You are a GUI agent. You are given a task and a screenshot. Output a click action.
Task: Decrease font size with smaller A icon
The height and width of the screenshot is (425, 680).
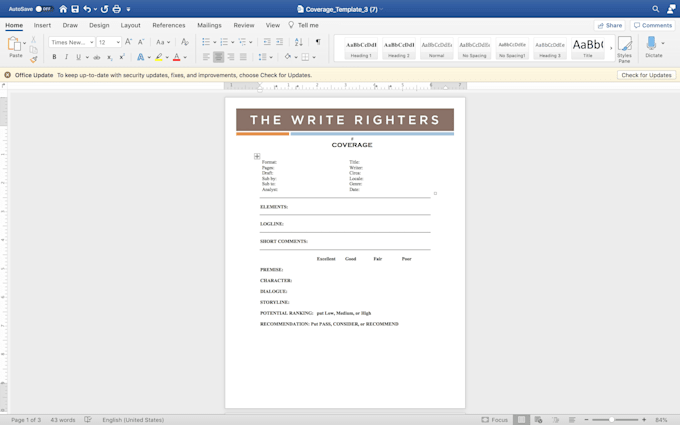coord(141,42)
